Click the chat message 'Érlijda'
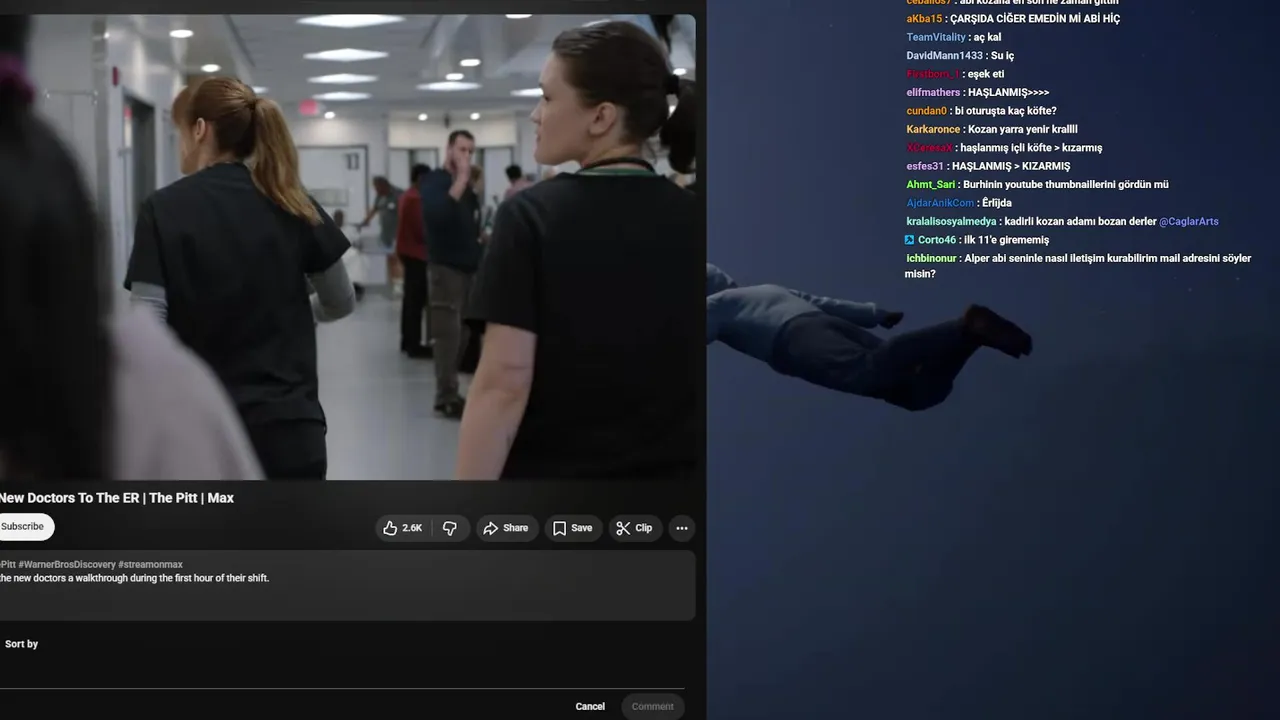This screenshot has width=1280, height=720. coord(997,203)
